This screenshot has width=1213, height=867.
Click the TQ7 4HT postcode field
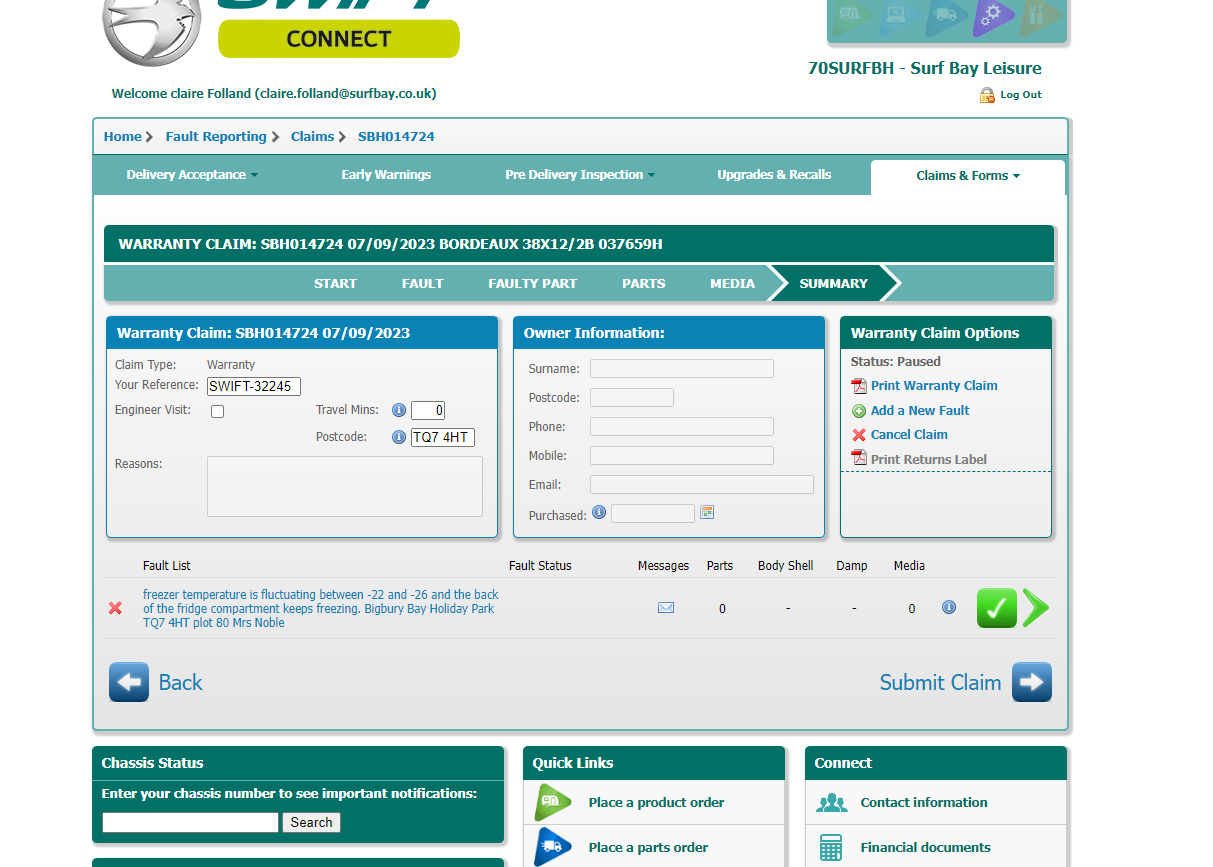click(443, 437)
